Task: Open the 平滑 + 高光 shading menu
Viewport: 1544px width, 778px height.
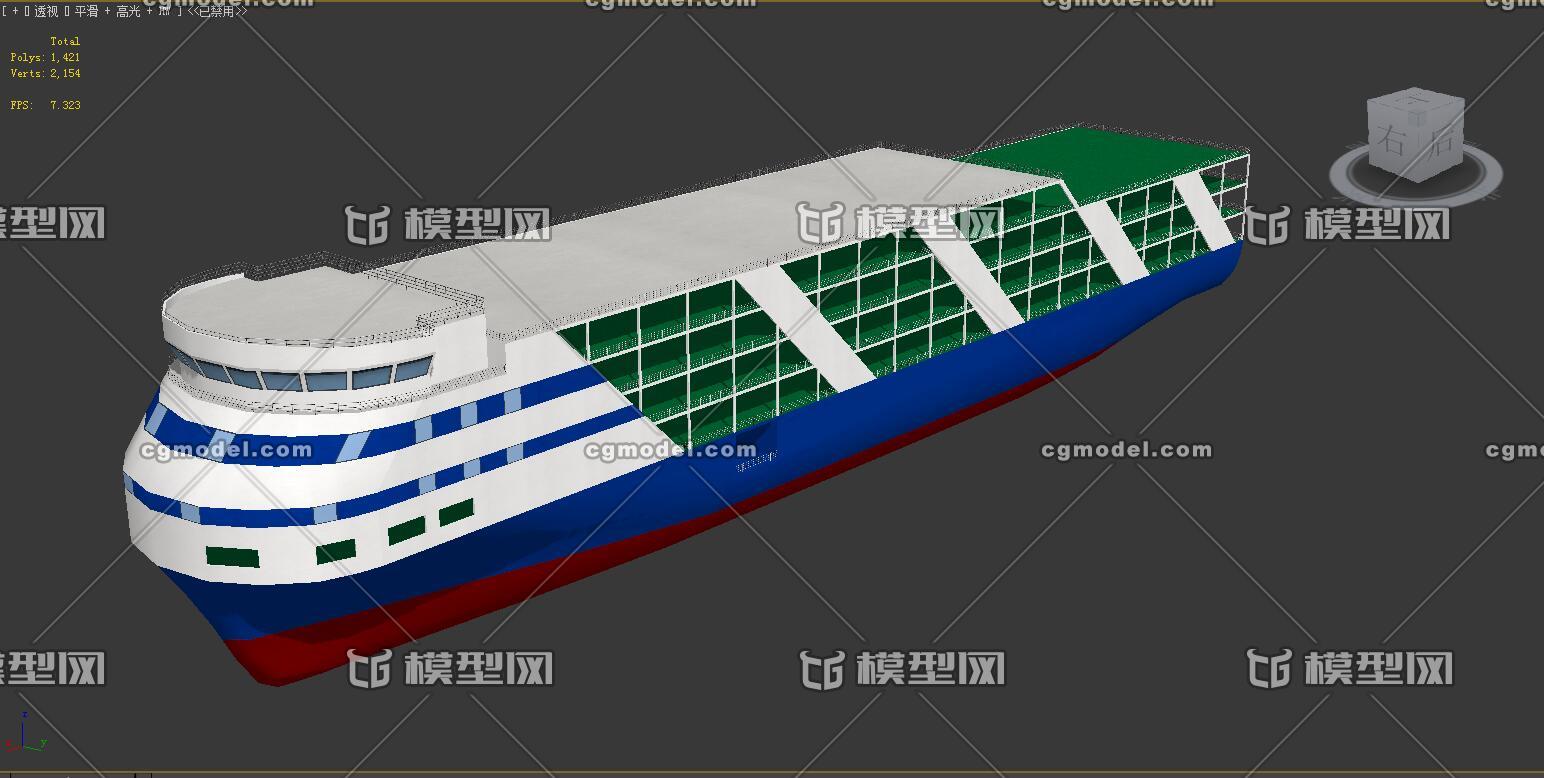Action: point(108,11)
